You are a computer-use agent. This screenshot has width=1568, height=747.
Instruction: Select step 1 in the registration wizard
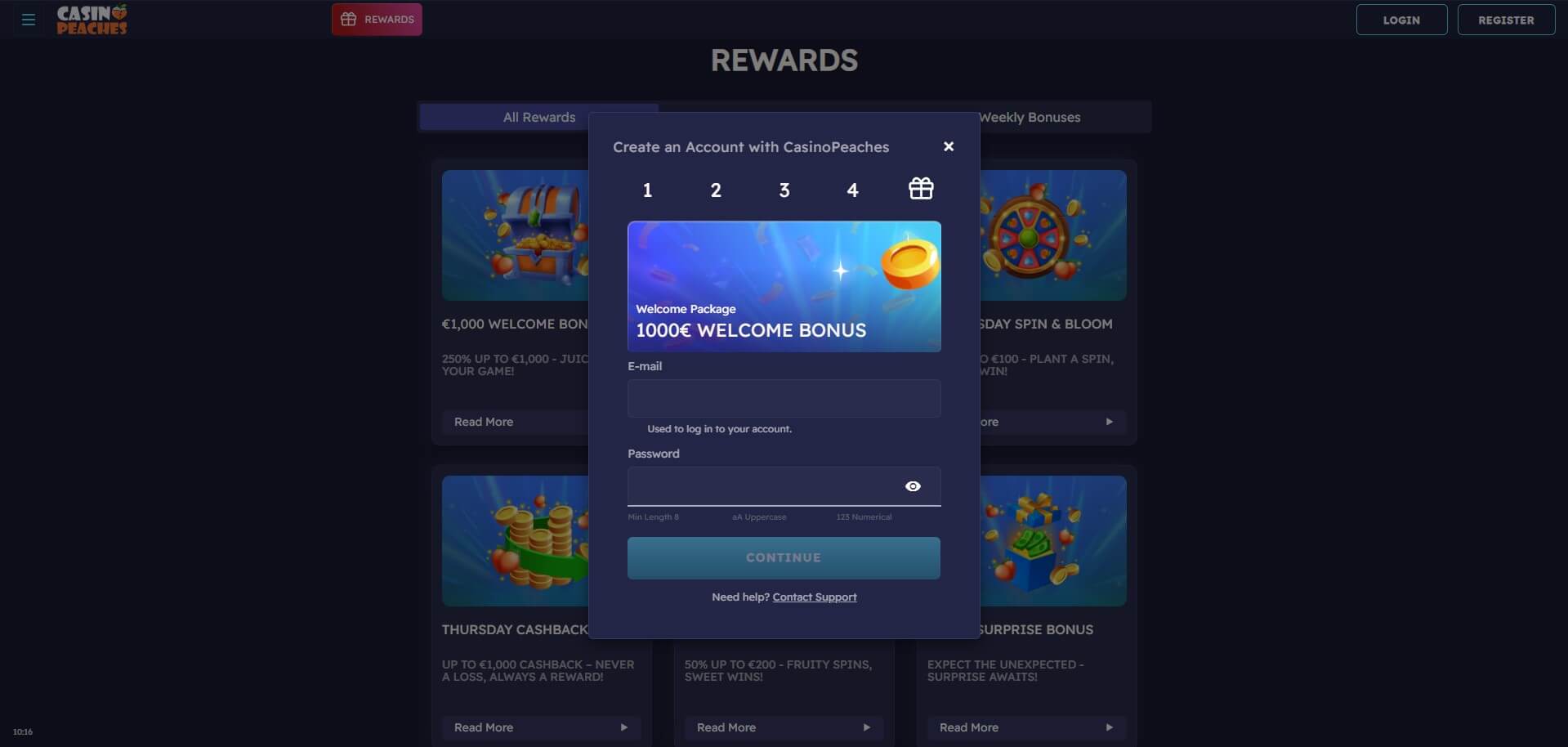pyautogui.click(x=647, y=190)
